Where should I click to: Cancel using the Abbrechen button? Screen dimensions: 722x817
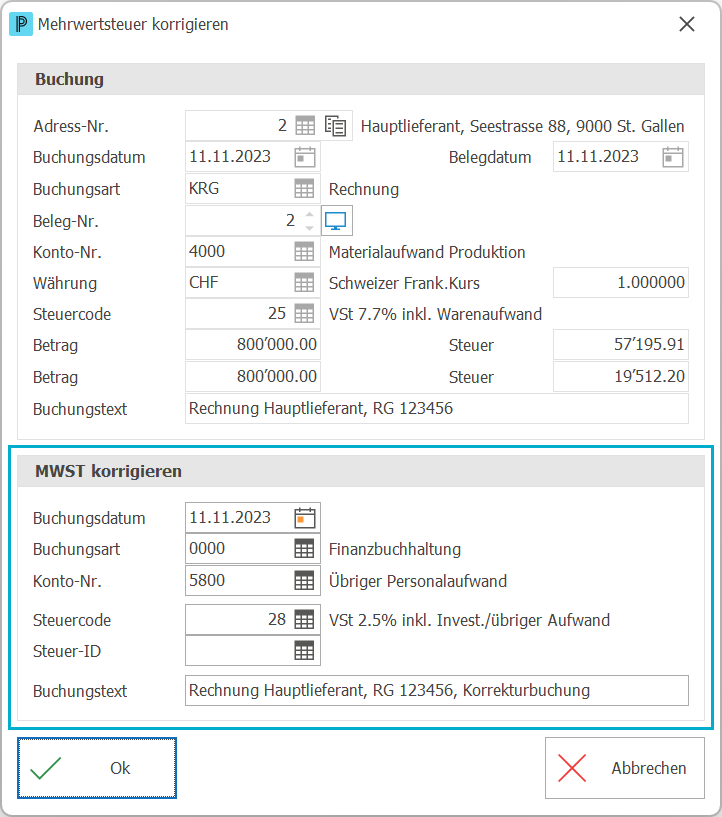coord(625,768)
